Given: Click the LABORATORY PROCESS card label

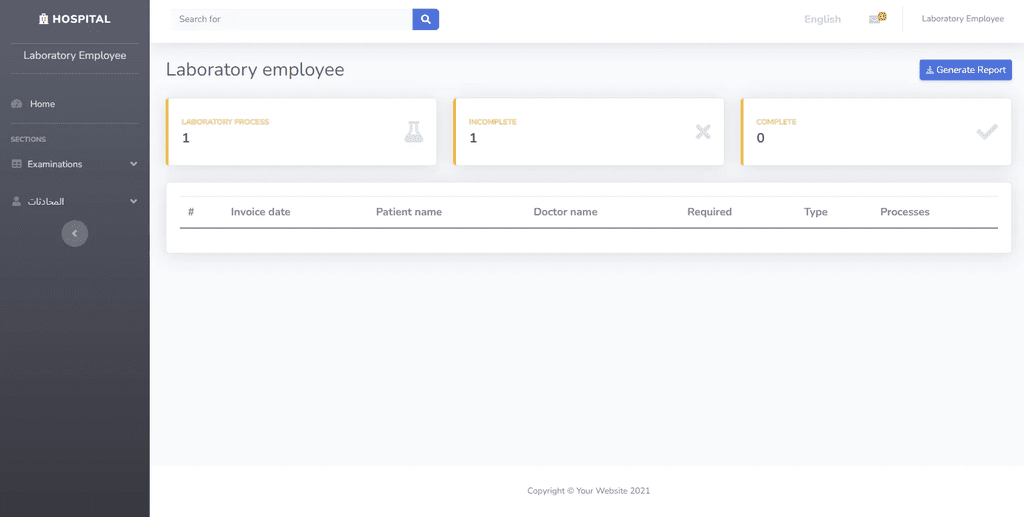Looking at the screenshot, I should point(225,122).
